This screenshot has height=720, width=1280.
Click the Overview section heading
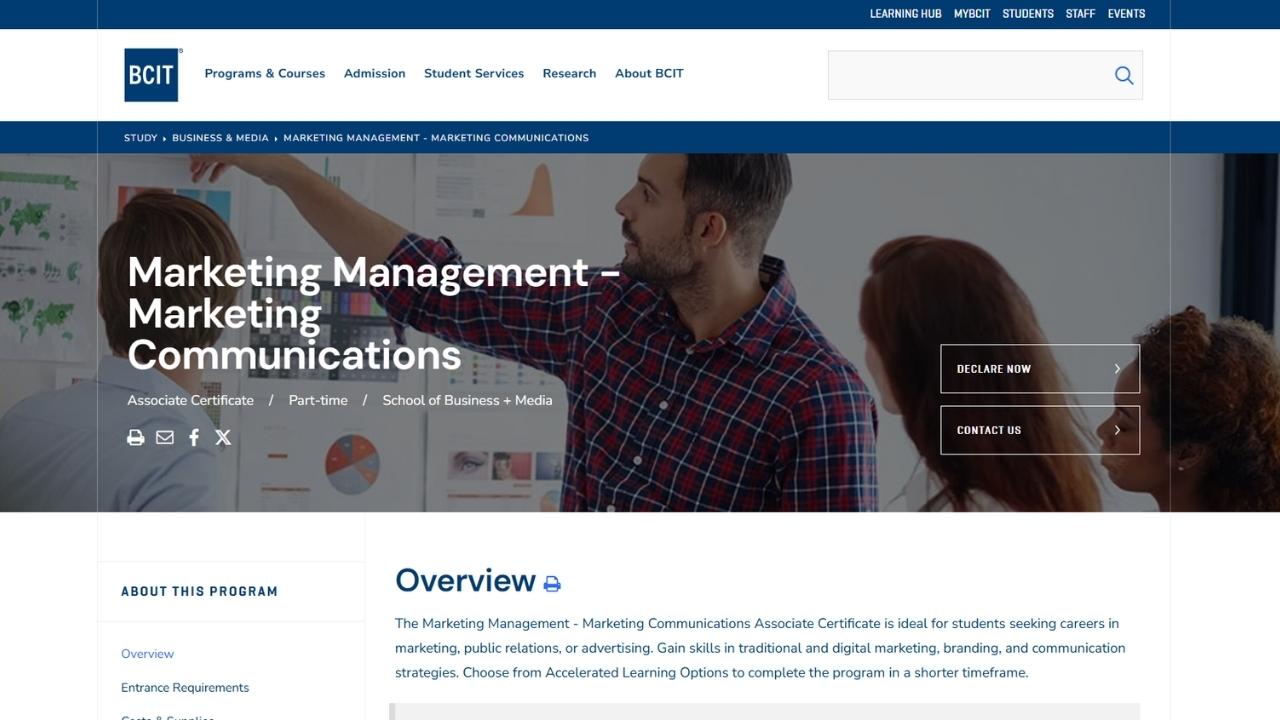[x=465, y=581]
